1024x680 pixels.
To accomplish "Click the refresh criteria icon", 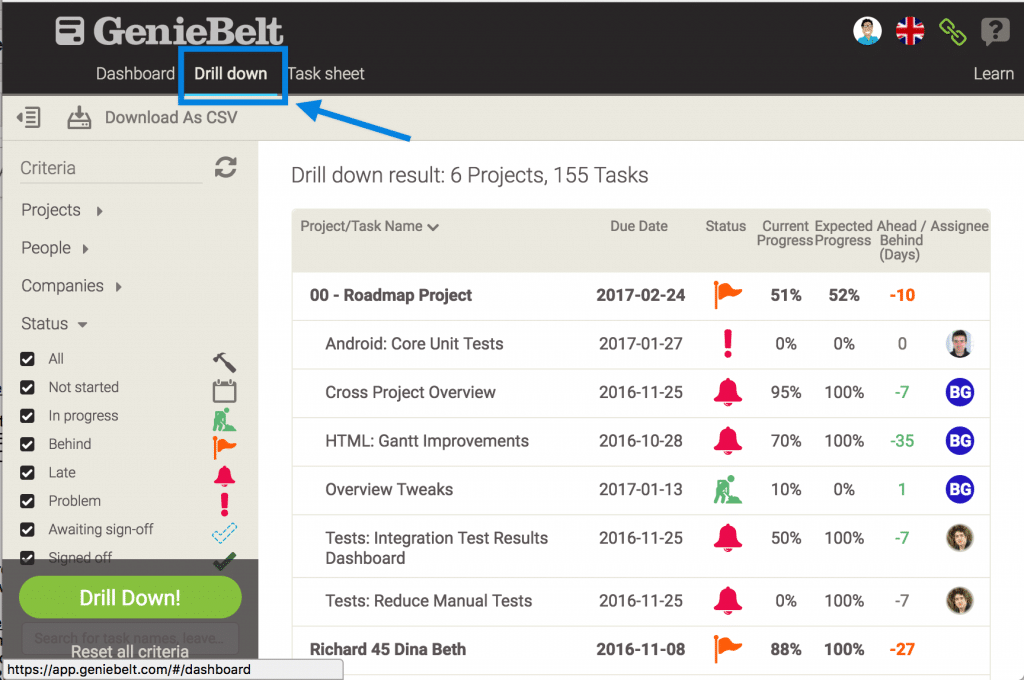I will coord(226,168).
